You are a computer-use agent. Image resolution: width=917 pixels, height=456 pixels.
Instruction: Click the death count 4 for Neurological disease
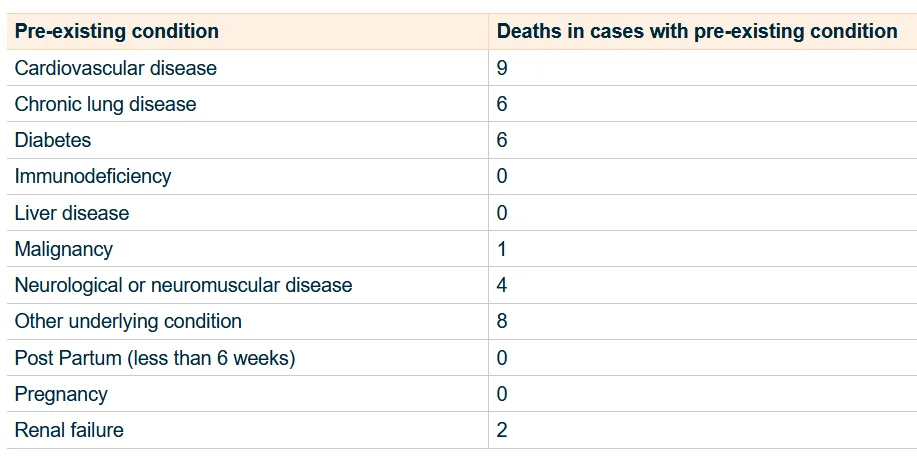click(x=502, y=286)
